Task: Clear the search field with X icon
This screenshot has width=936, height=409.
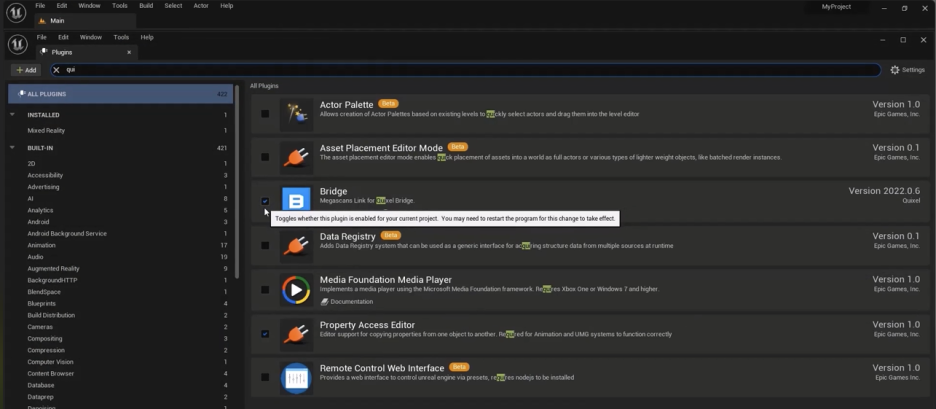Action: (56, 70)
